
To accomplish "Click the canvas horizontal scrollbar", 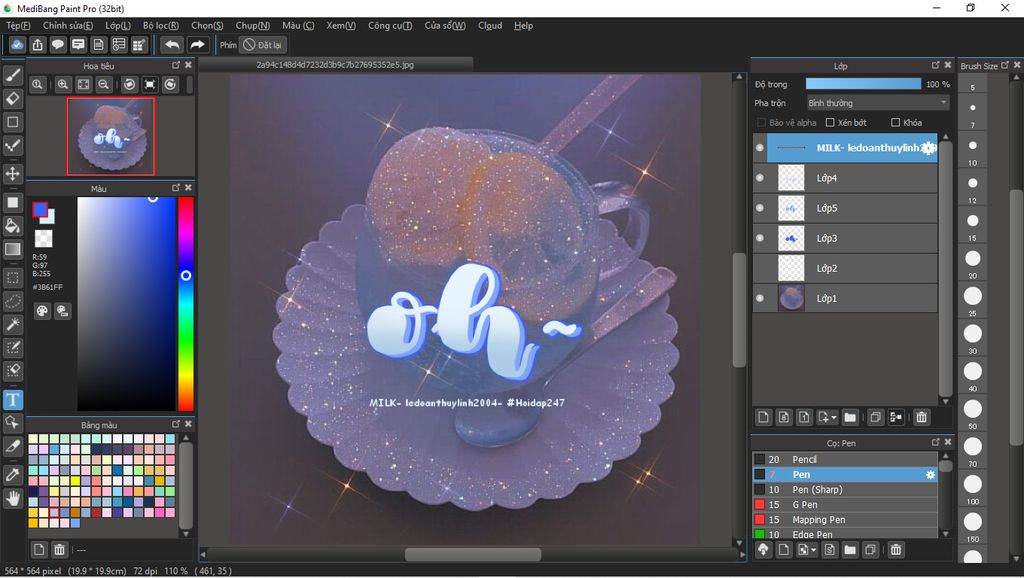I will coord(473,554).
